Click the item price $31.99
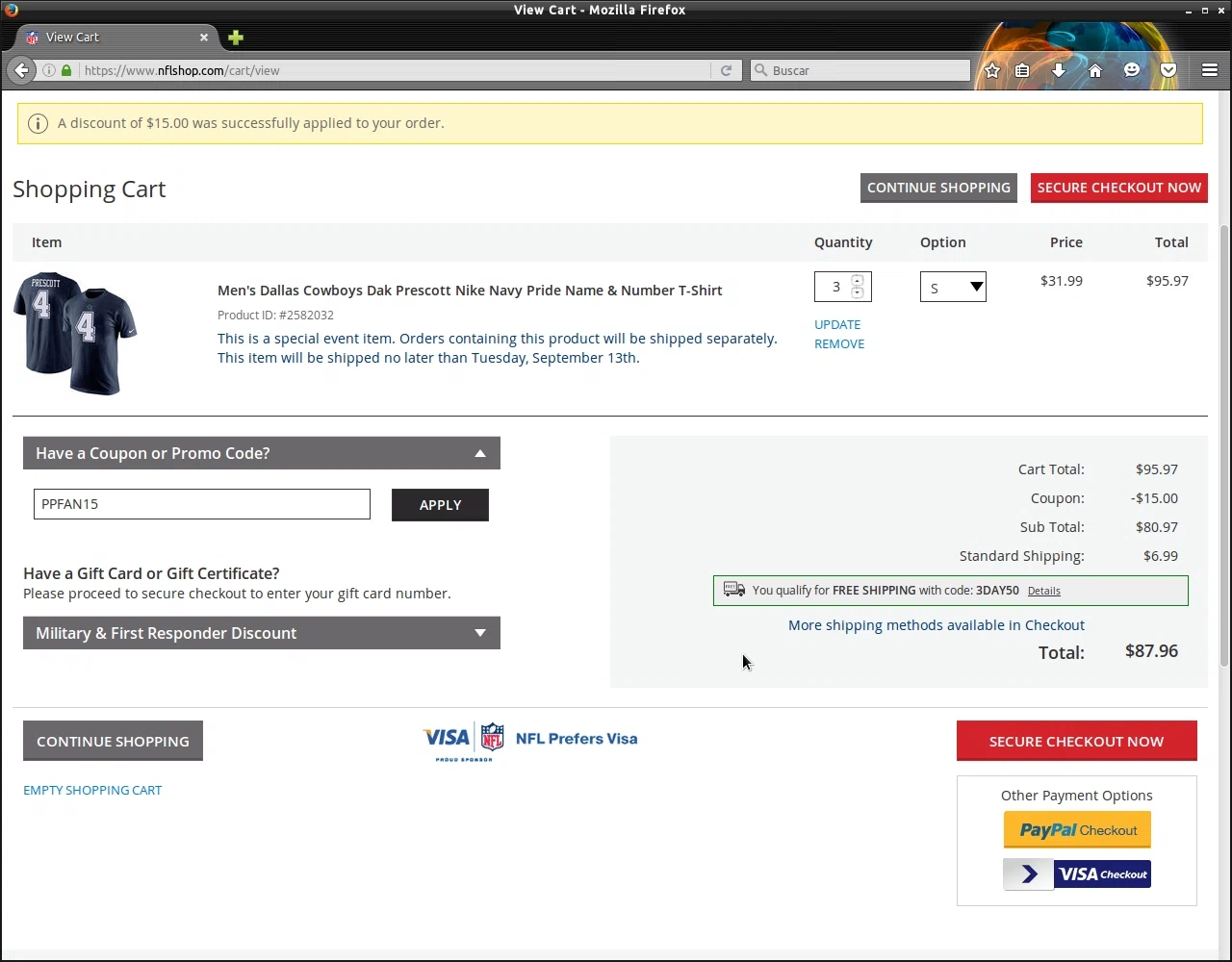The image size is (1232, 962). (x=1062, y=281)
